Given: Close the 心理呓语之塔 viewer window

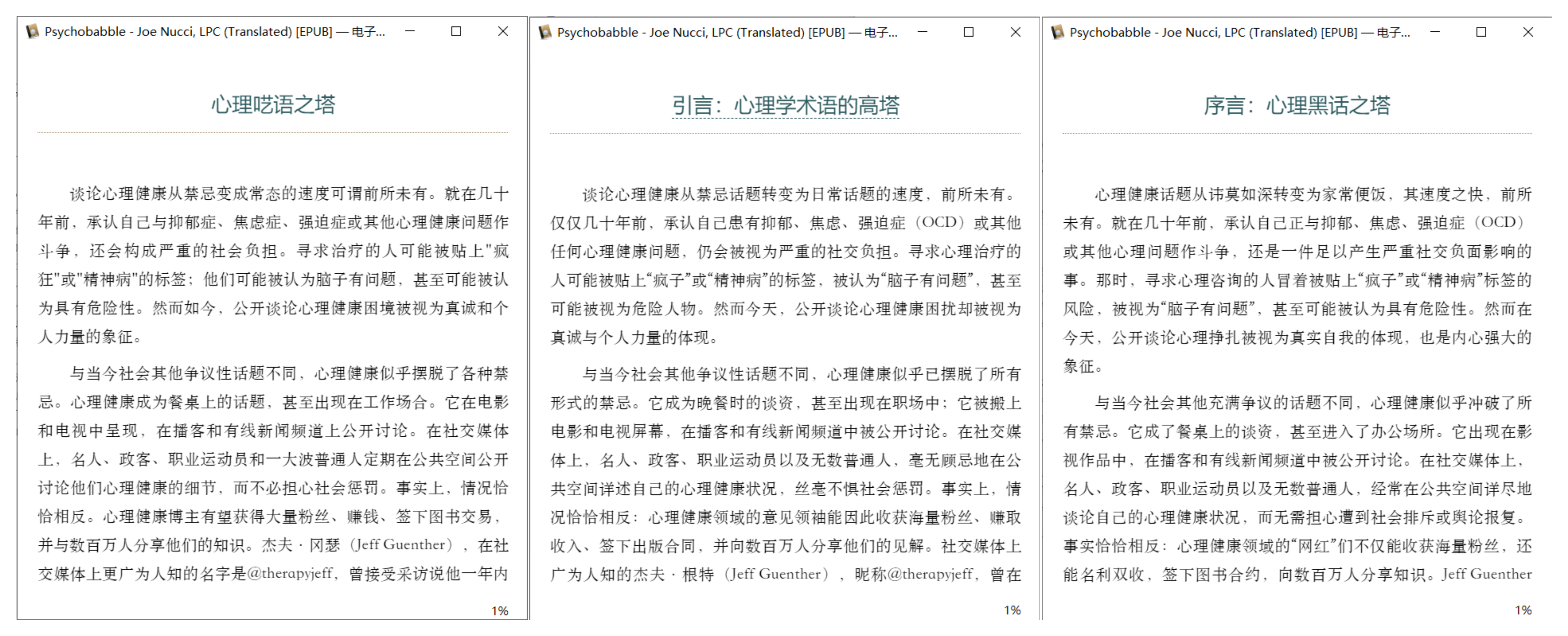Looking at the screenshot, I should coord(503,31).
